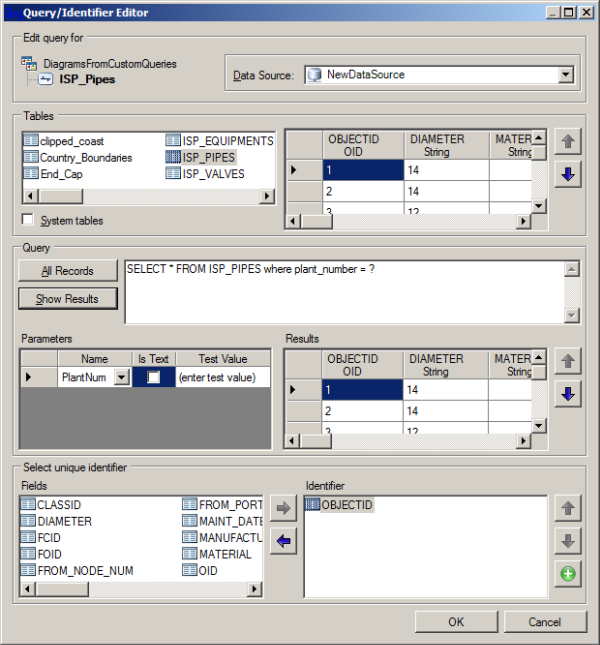Select the MATERIAL field in Fields list
The height and width of the screenshot is (645, 600).
[217, 554]
